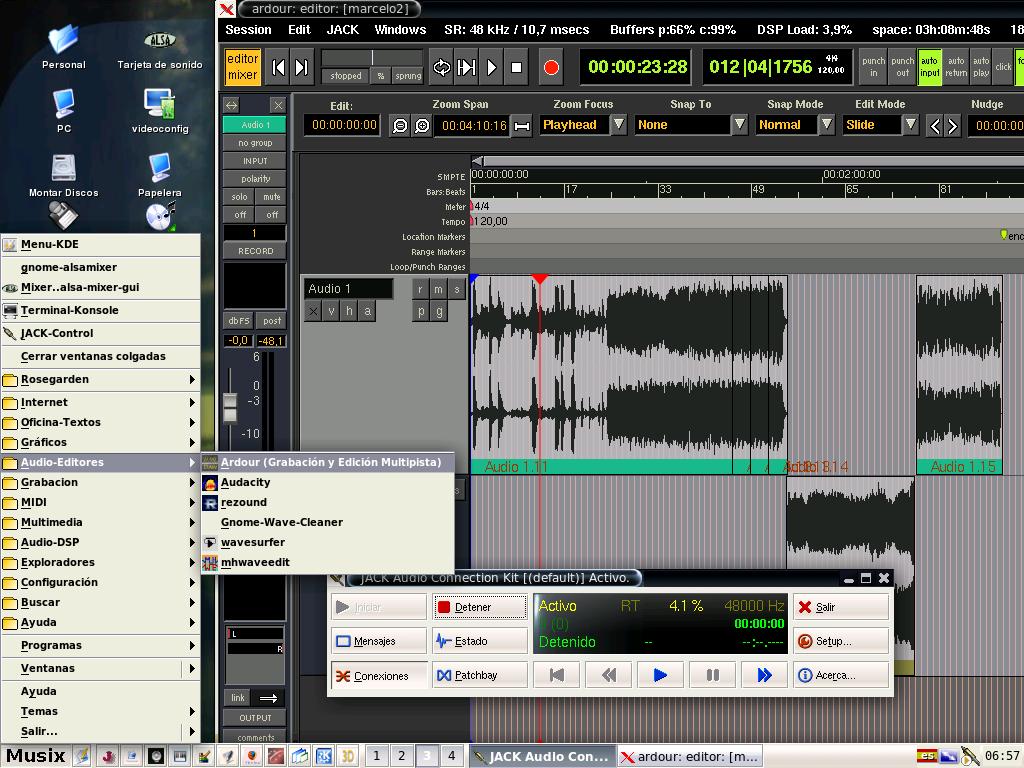1024x768 pixels.
Task: Click the record button in Ardour transport
Action: 550,68
